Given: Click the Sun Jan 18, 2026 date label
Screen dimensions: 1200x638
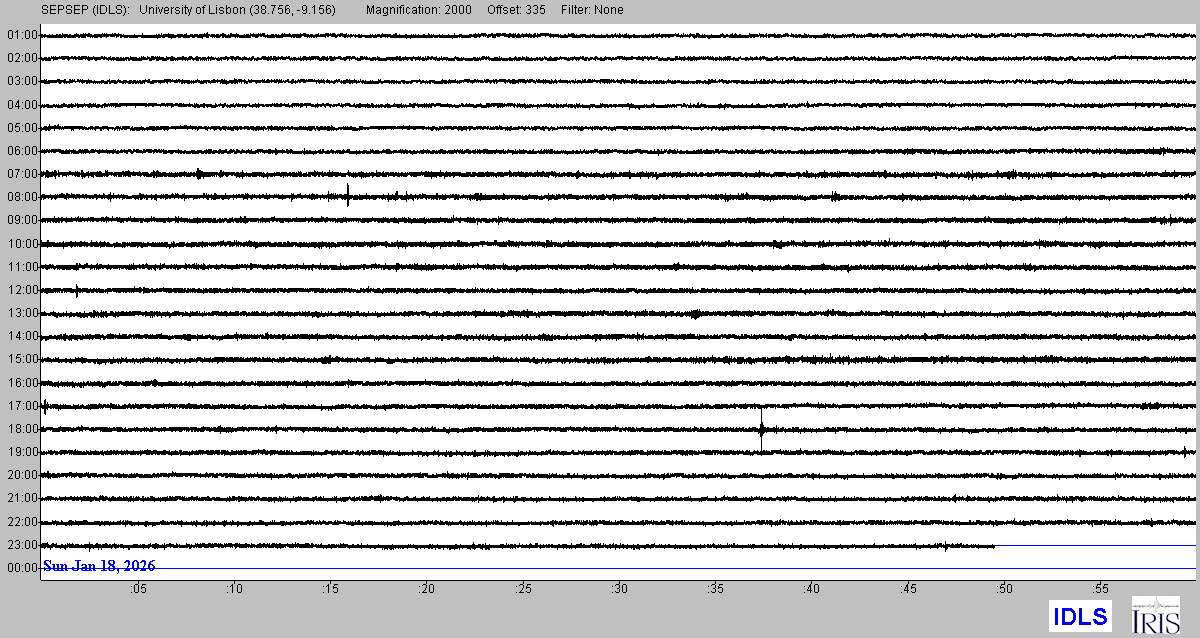Looking at the screenshot, I should coord(99,566).
